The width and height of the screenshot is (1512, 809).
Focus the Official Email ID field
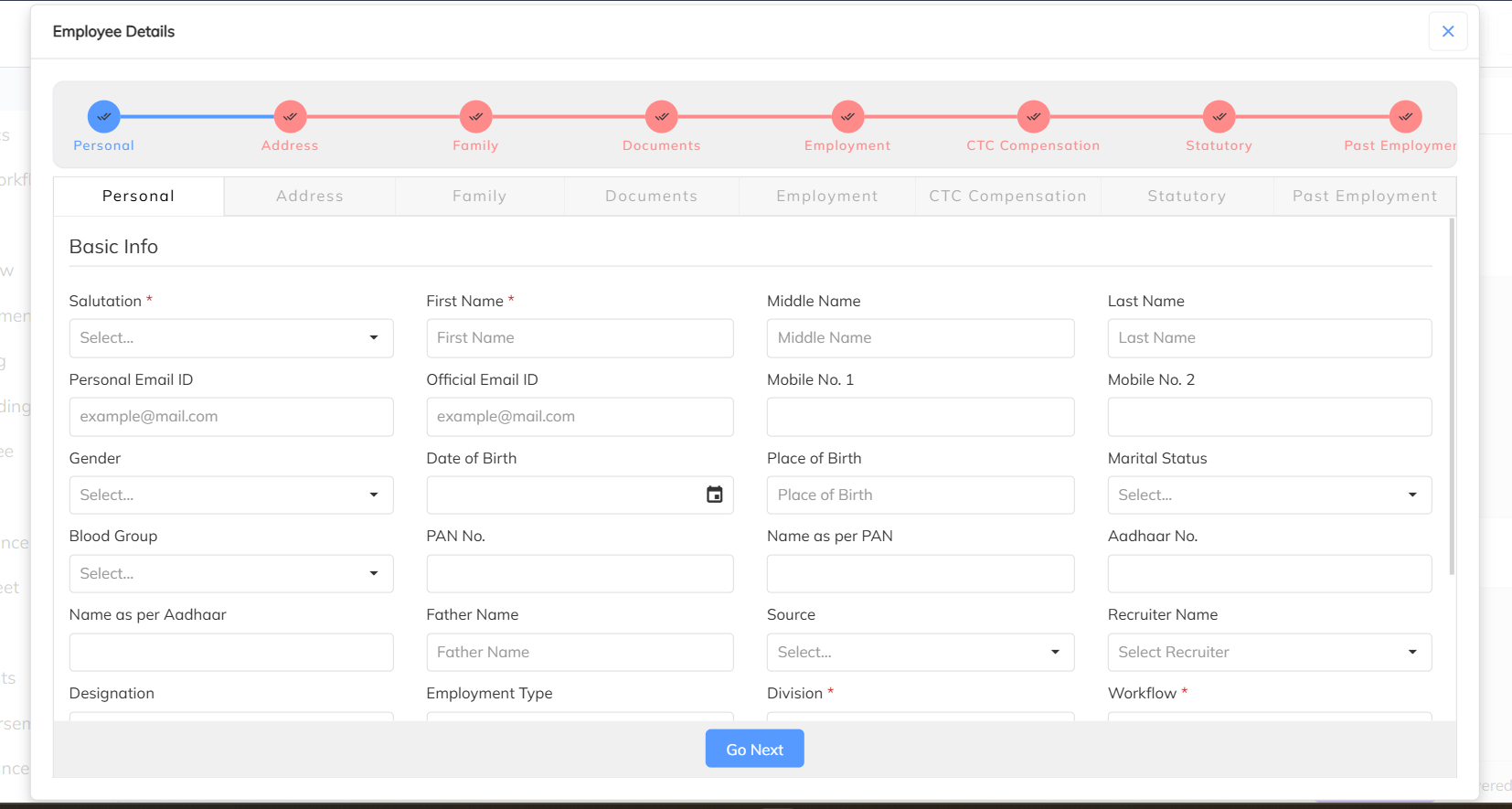pos(580,417)
